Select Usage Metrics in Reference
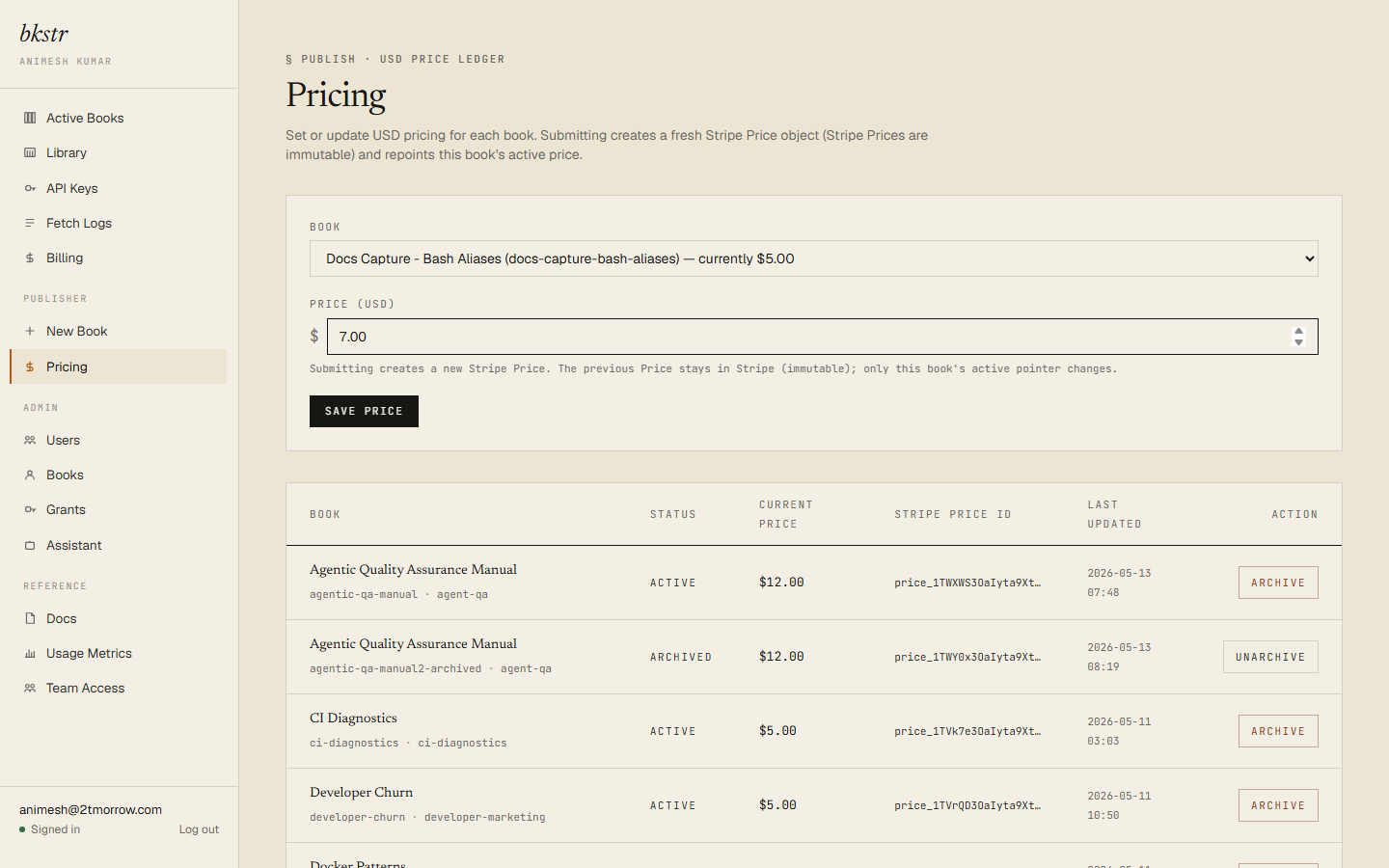 tap(119, 653)
